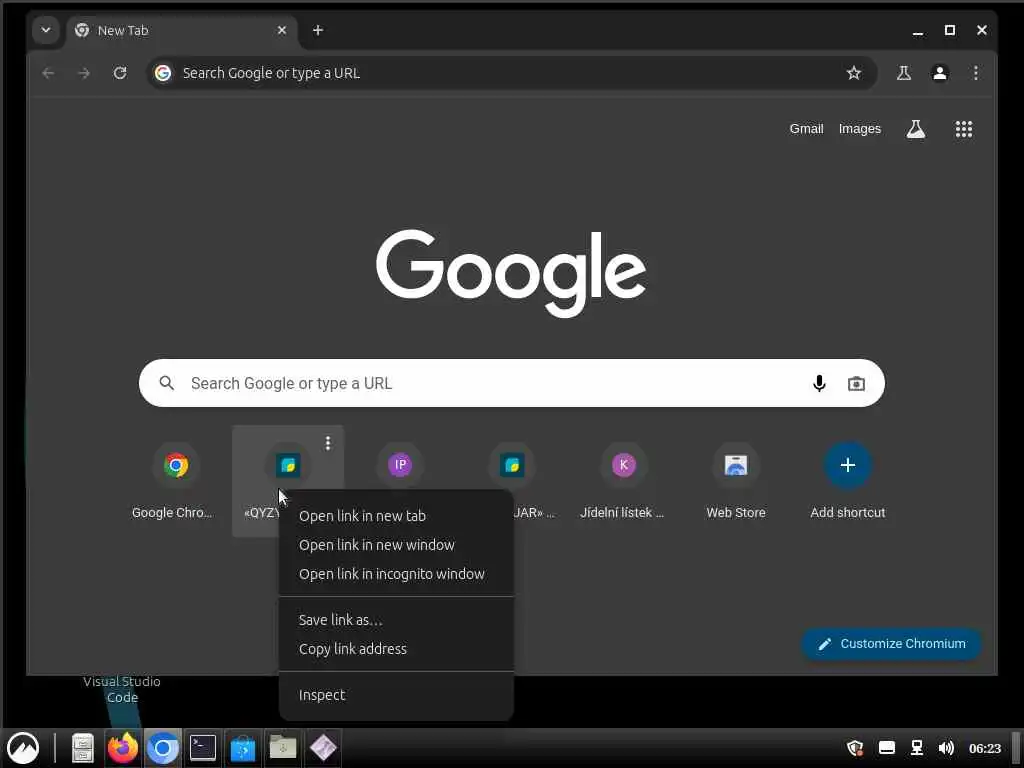Click the search magnifier icon
1024x768 pixels.
click(167, 383)
